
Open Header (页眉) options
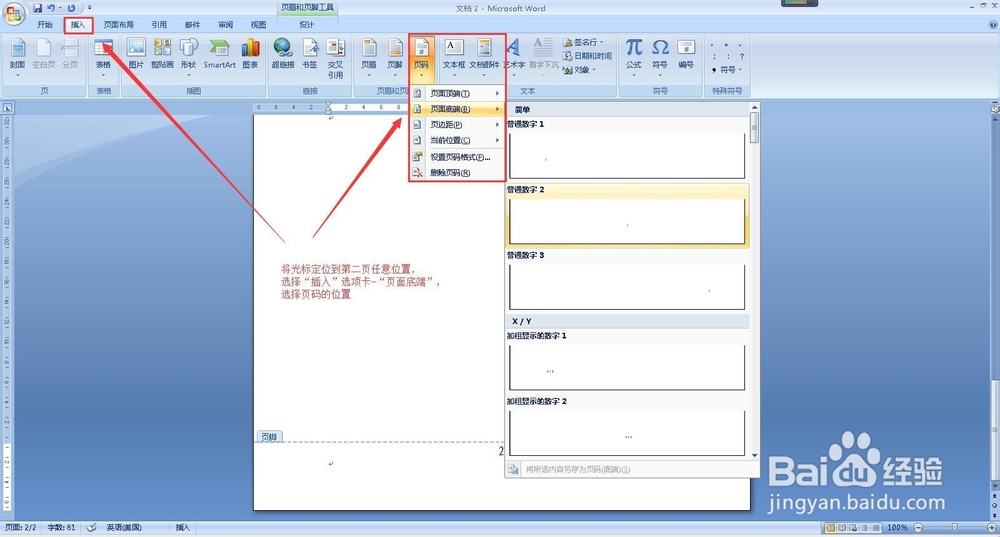(x=369, y=57)
